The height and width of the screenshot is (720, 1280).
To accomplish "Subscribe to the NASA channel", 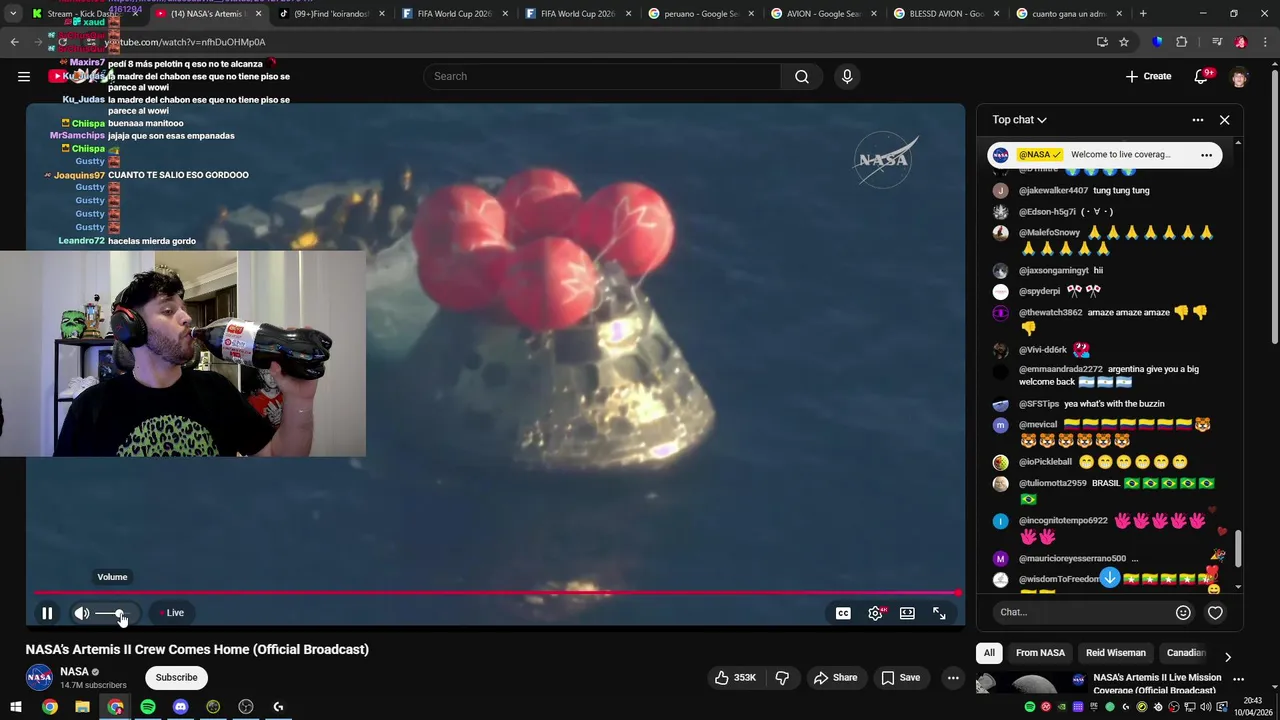I will (x=176, y=678).
